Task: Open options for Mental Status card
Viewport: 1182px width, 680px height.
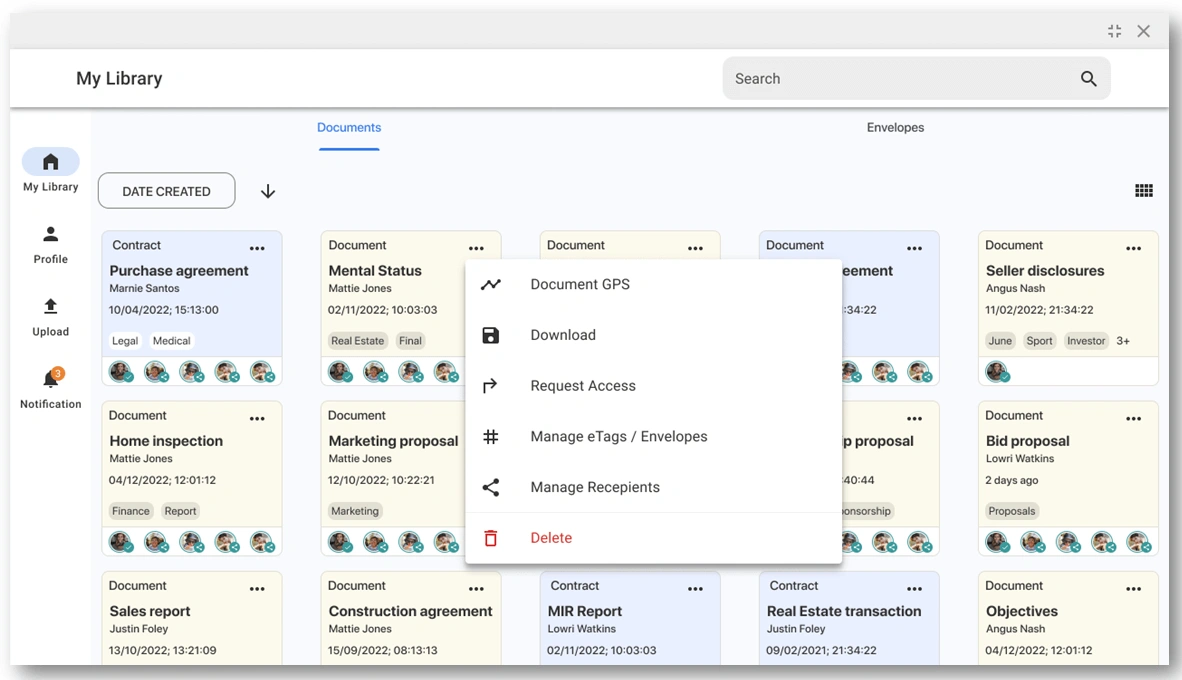Action: click(476, 248)
